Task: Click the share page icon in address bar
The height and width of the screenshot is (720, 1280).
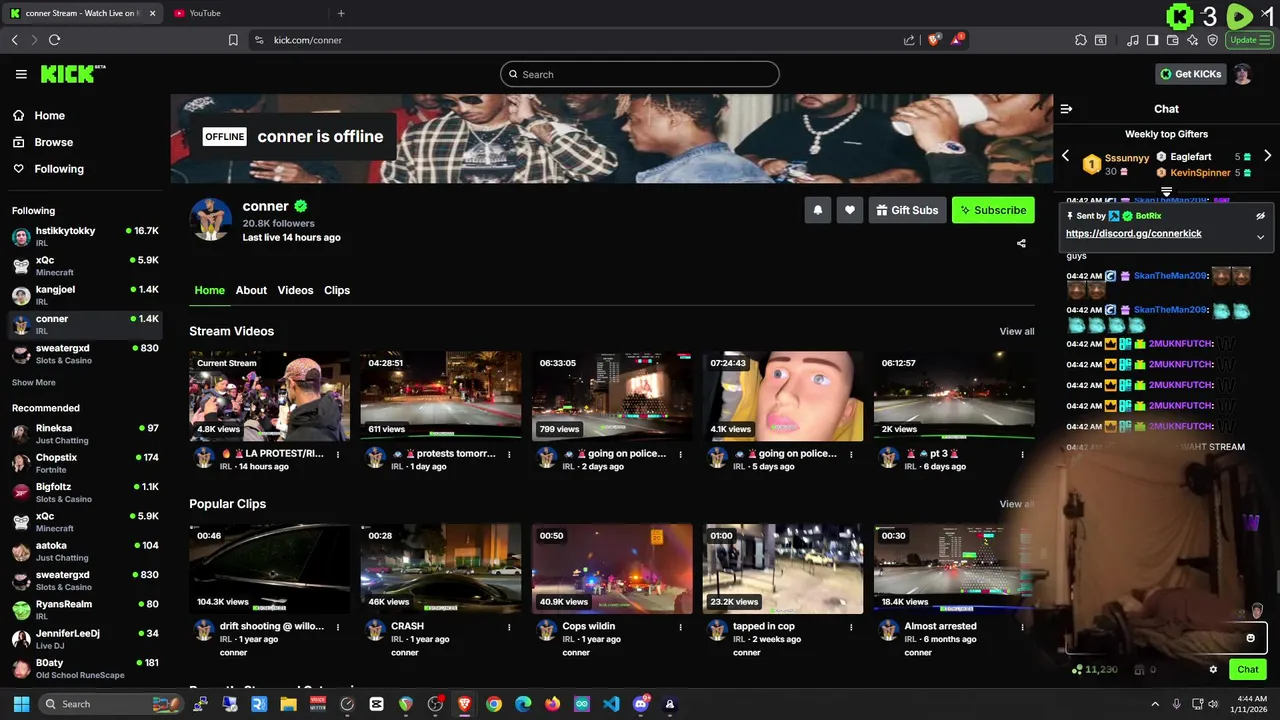Action: (909, 40)
